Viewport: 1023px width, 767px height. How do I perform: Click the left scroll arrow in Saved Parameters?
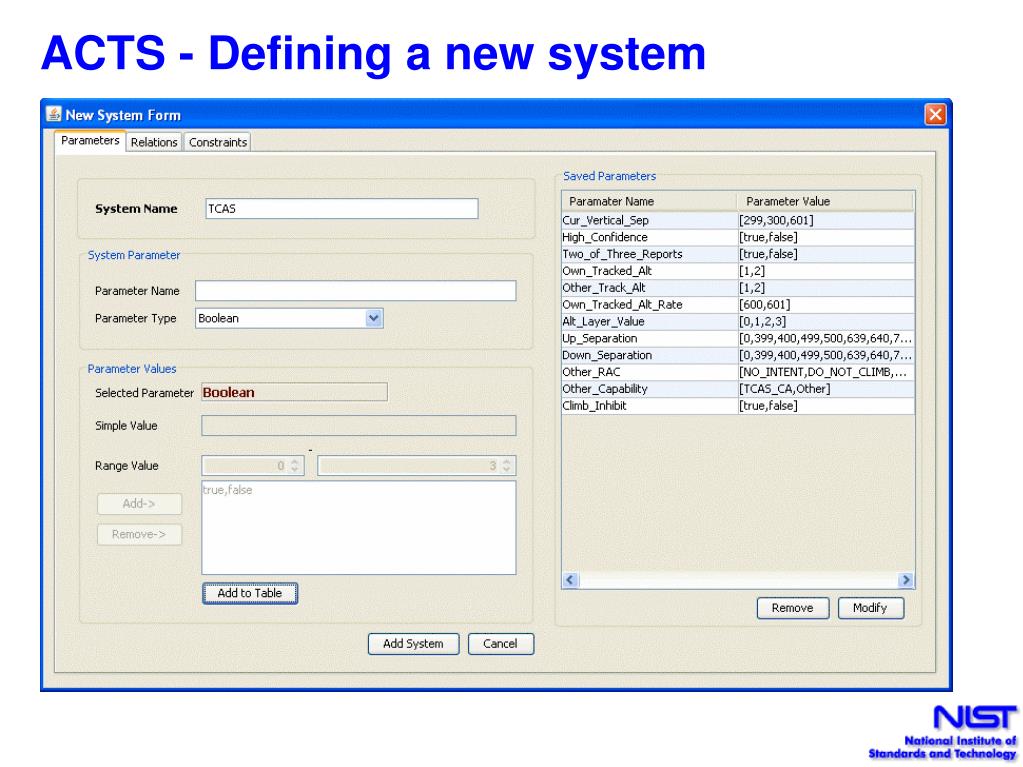tap(570, 580)
